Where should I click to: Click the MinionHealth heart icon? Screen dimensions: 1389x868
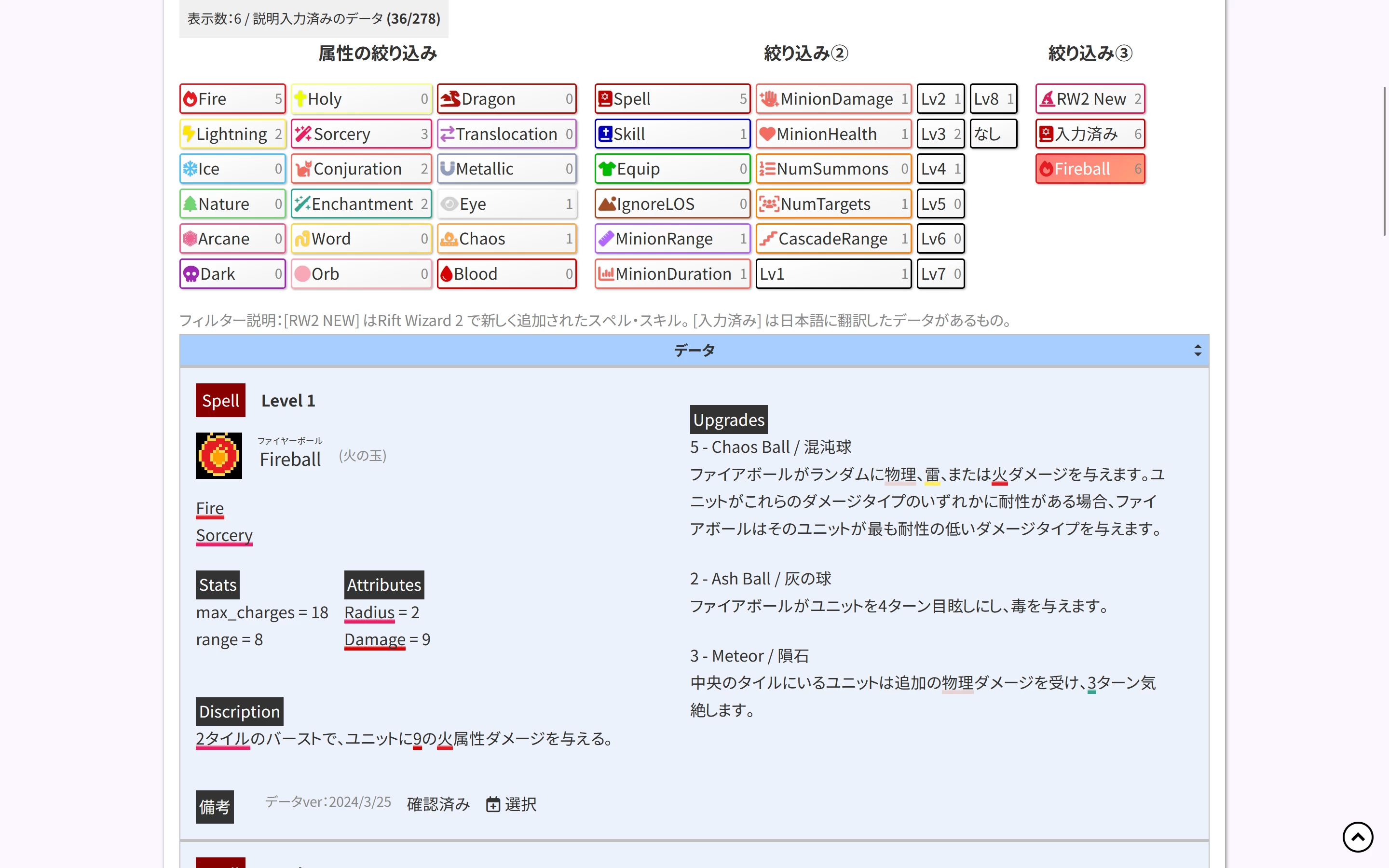pos(767,134)
